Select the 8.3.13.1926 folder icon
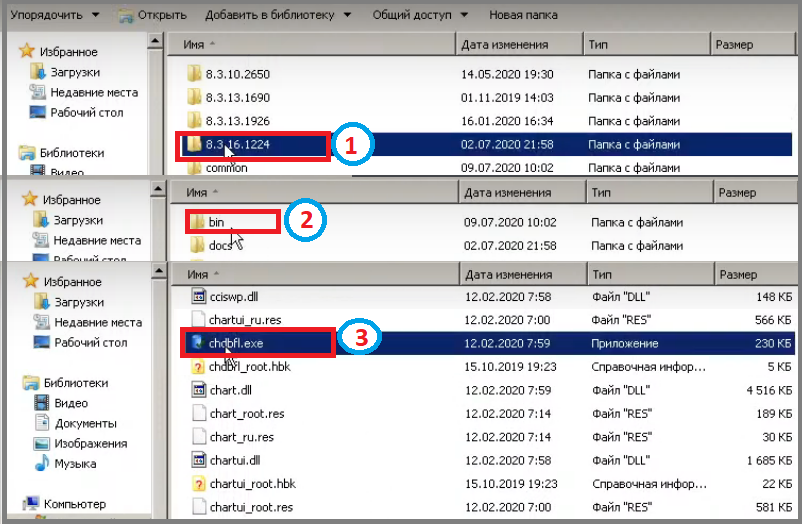Screen dimensions: 802x524 tap(194, 121)
